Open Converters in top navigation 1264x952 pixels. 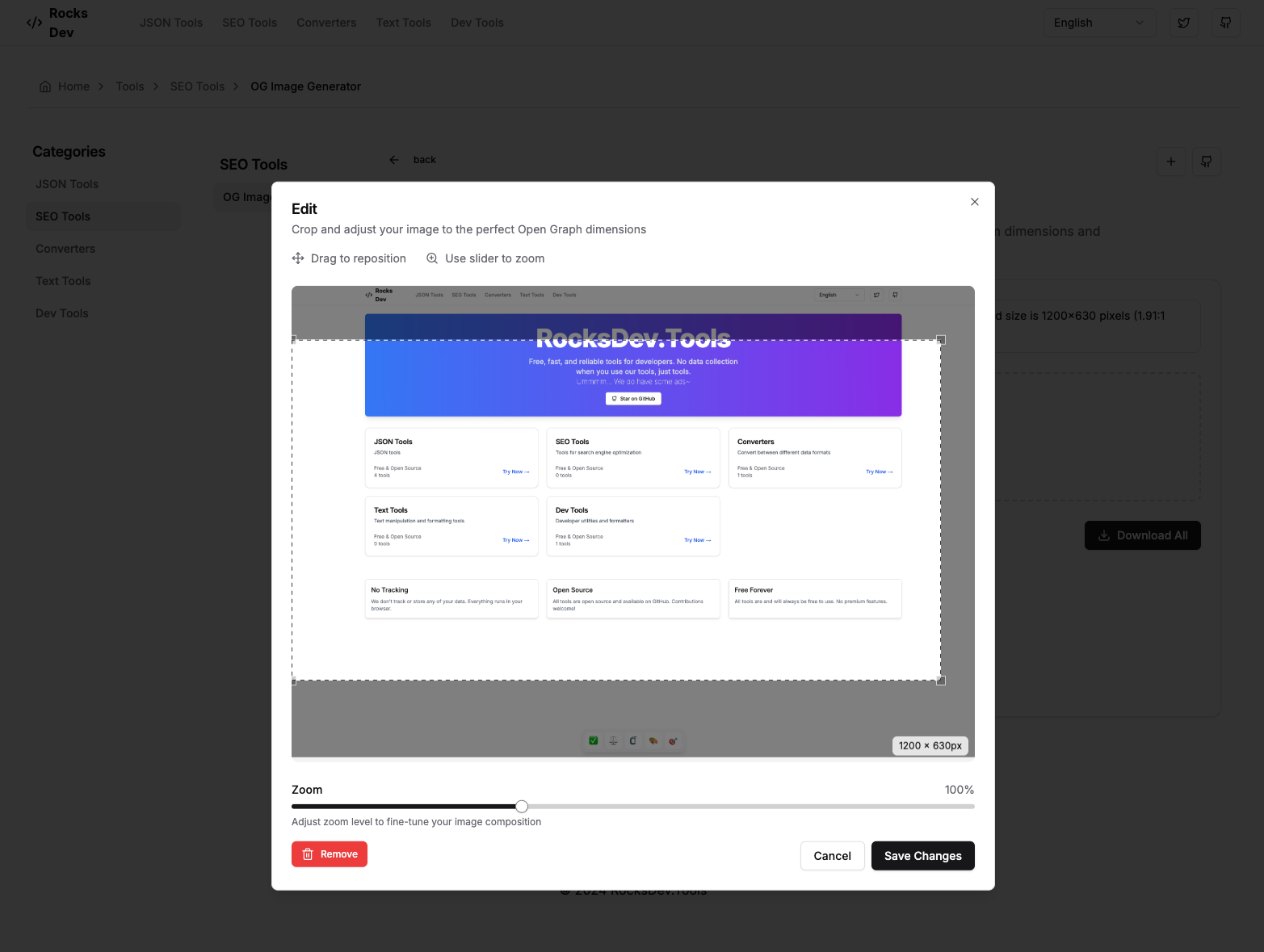coord(326,23)
